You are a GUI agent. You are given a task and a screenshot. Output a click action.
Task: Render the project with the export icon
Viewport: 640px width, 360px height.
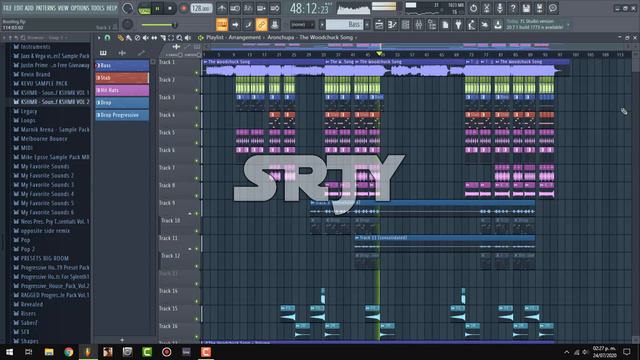[540, 8]
